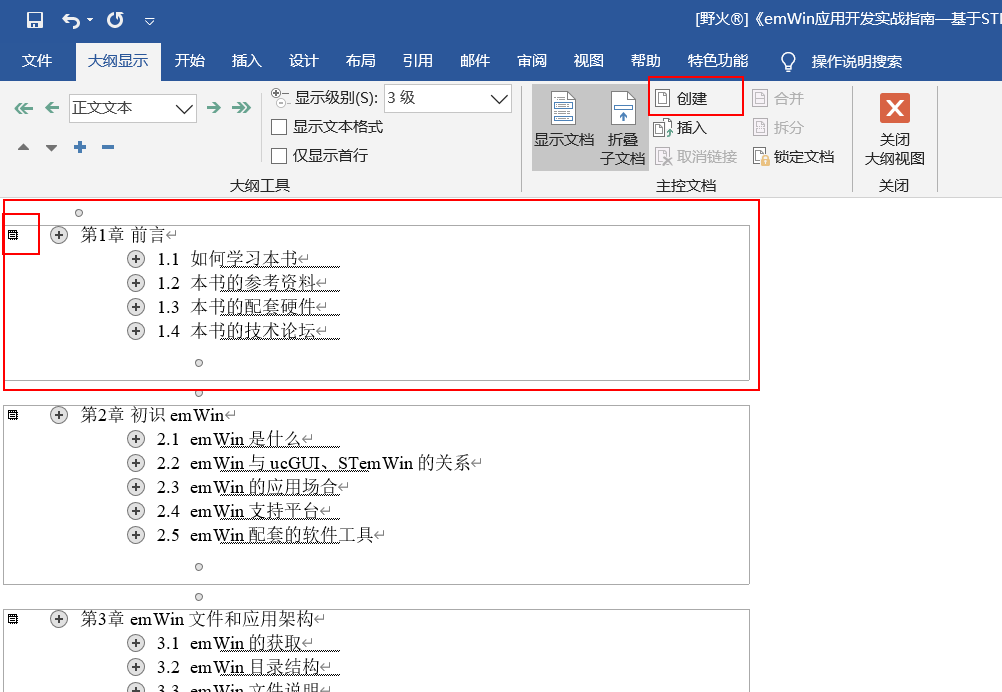Click the Redo icon in quick access toolbar
The height and width of the screenshot is (692, 1002).
115,20
